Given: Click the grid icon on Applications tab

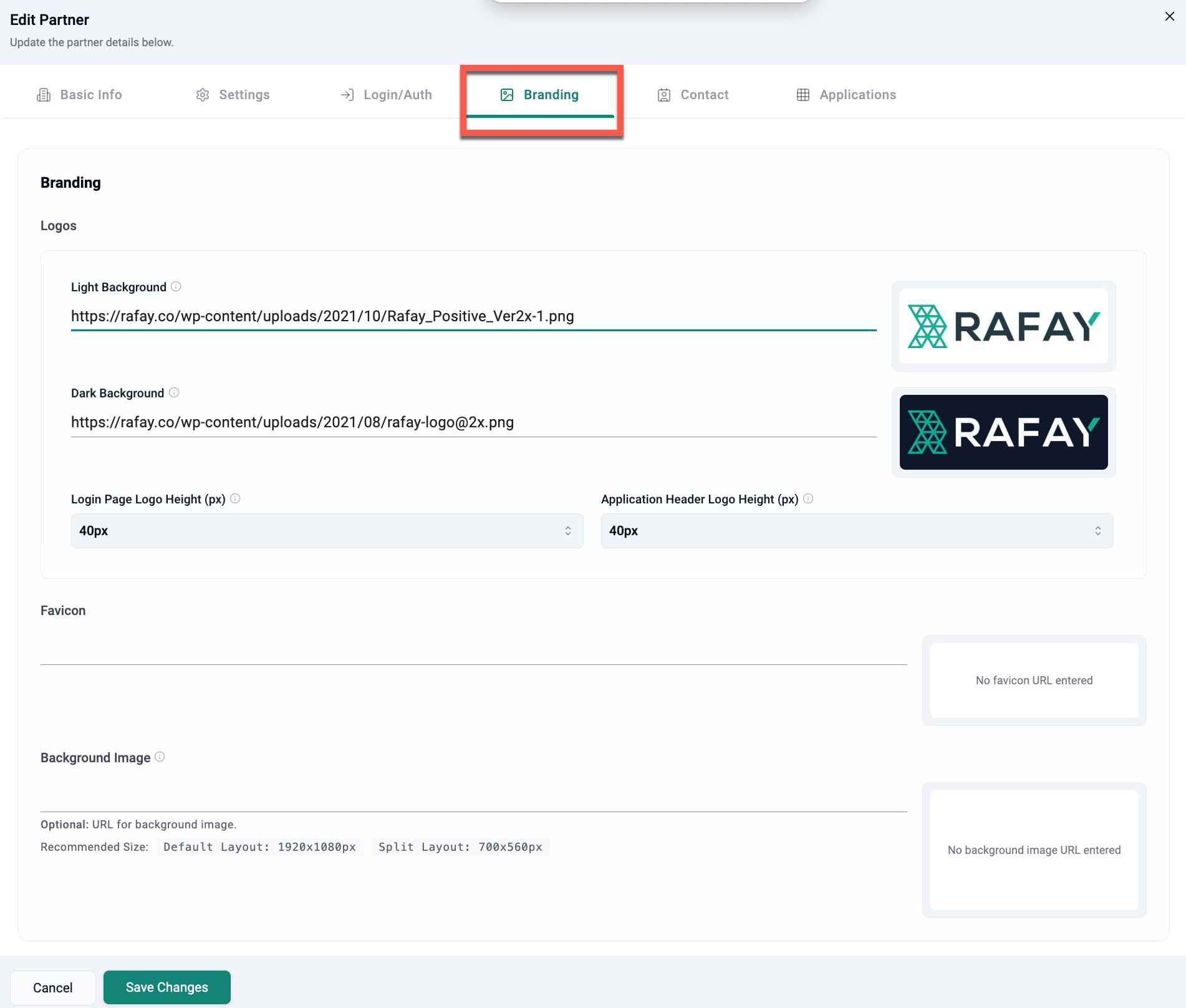Looking at the screenshot, I should [803, 95].
